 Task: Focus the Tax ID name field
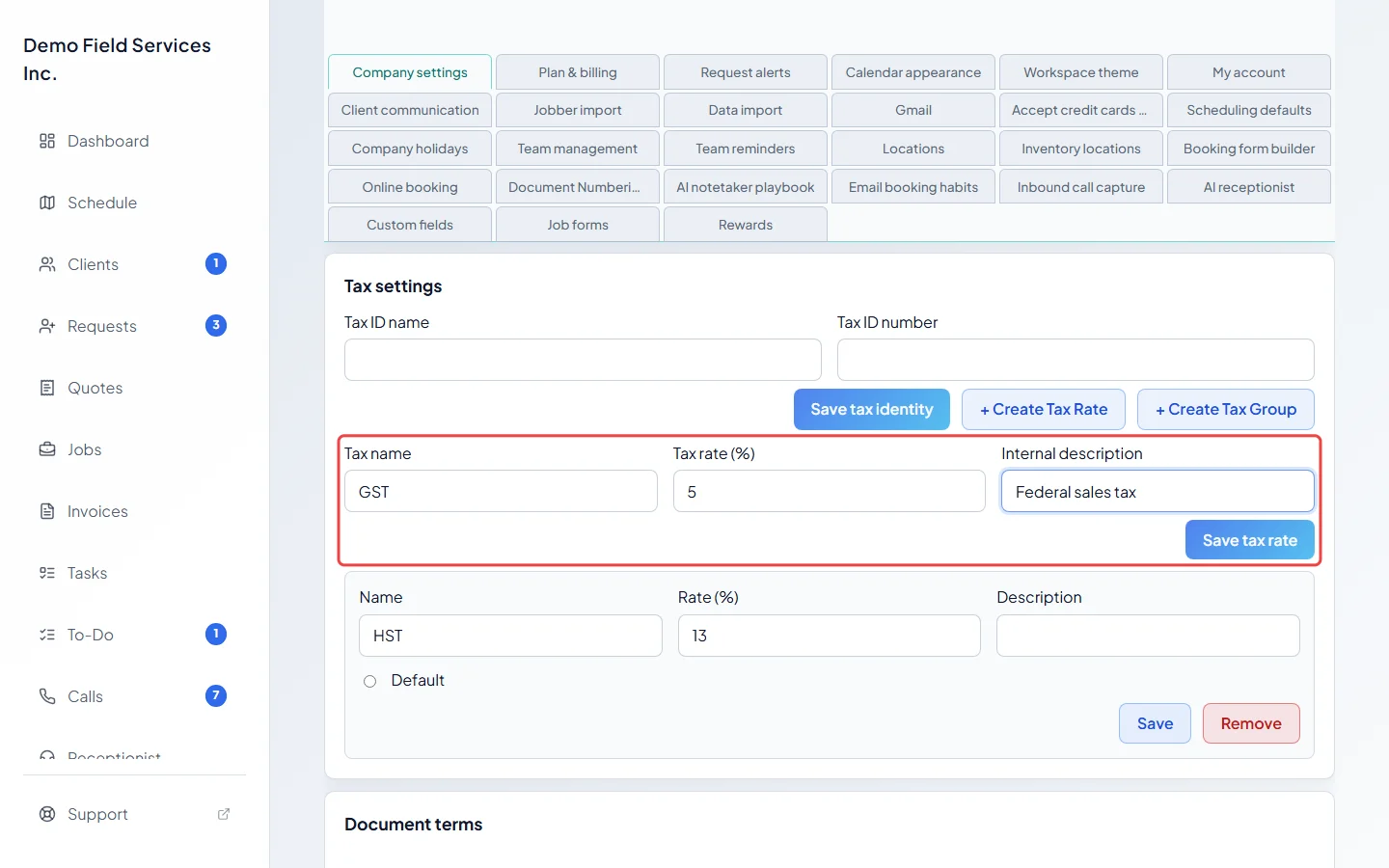tap(583, 360)
